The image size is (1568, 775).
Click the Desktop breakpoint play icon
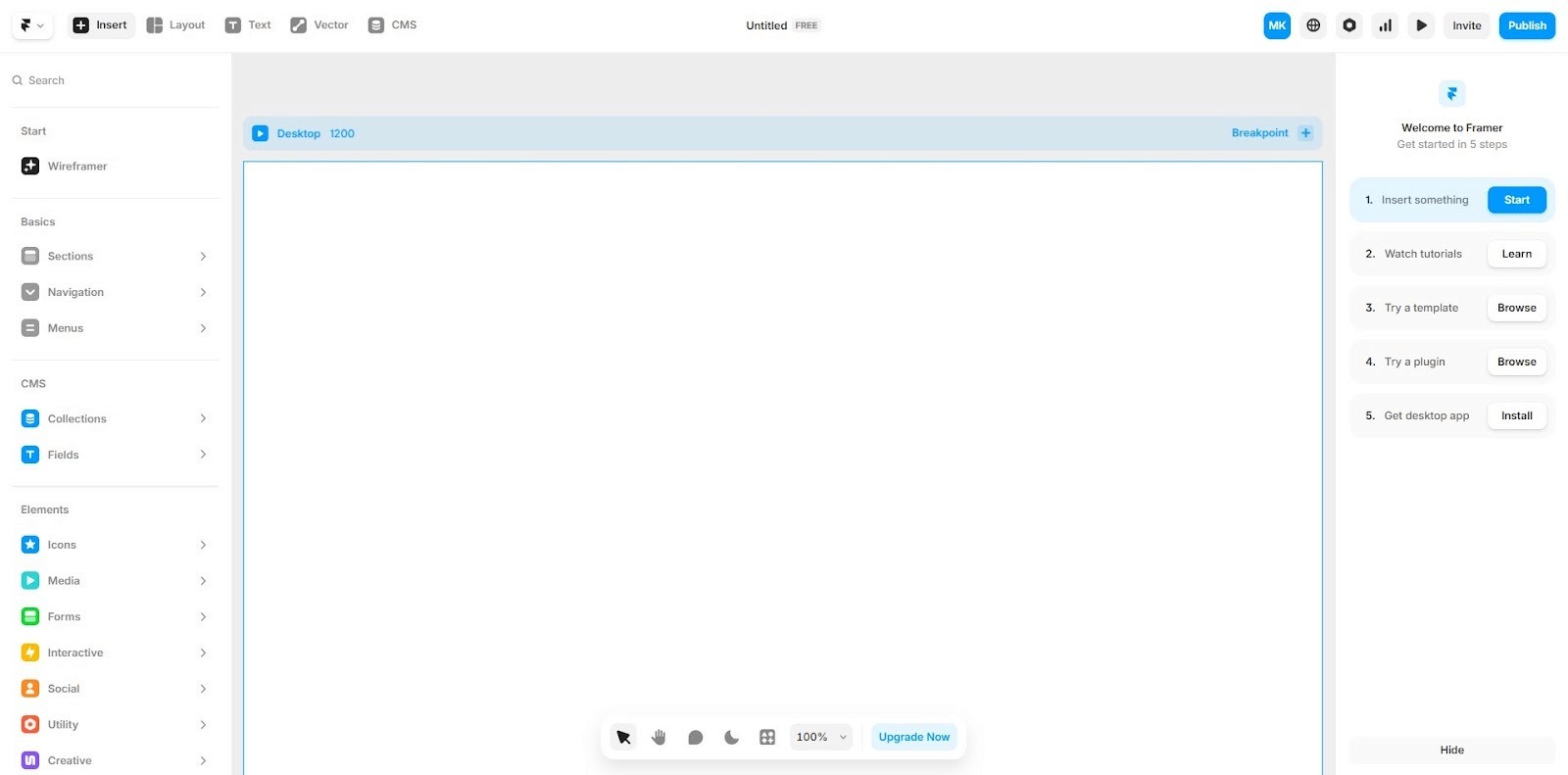click(x=260, y=133)
